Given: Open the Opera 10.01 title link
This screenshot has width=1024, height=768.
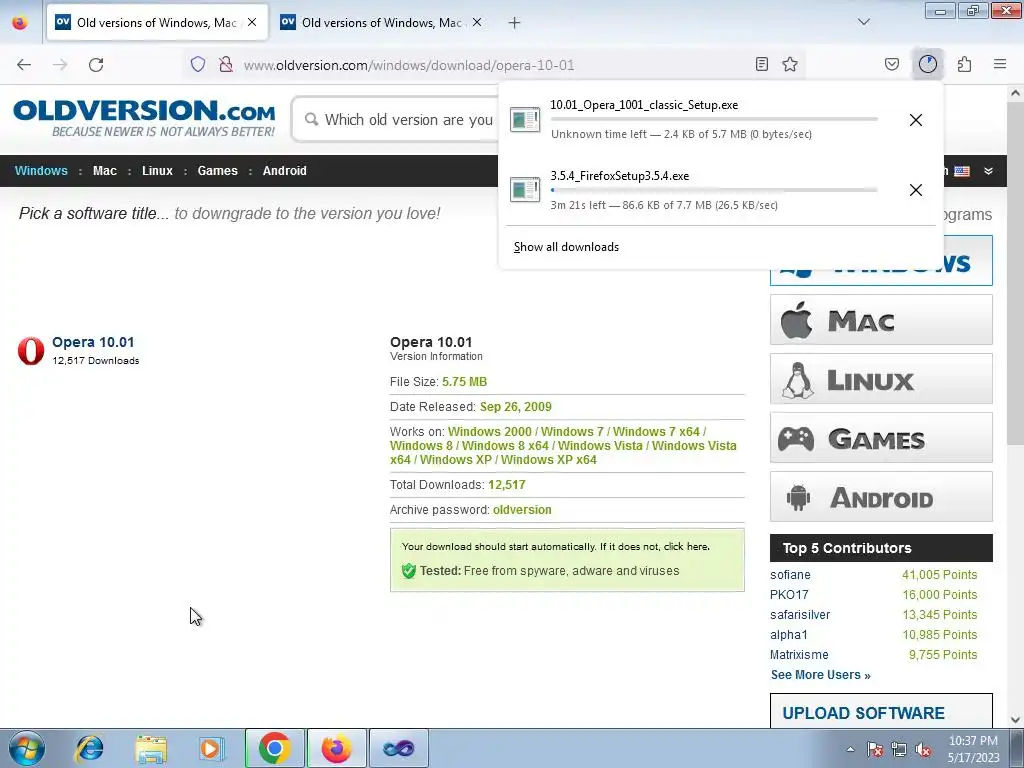Looking at the screenshot, I should [x=93, y=342].
